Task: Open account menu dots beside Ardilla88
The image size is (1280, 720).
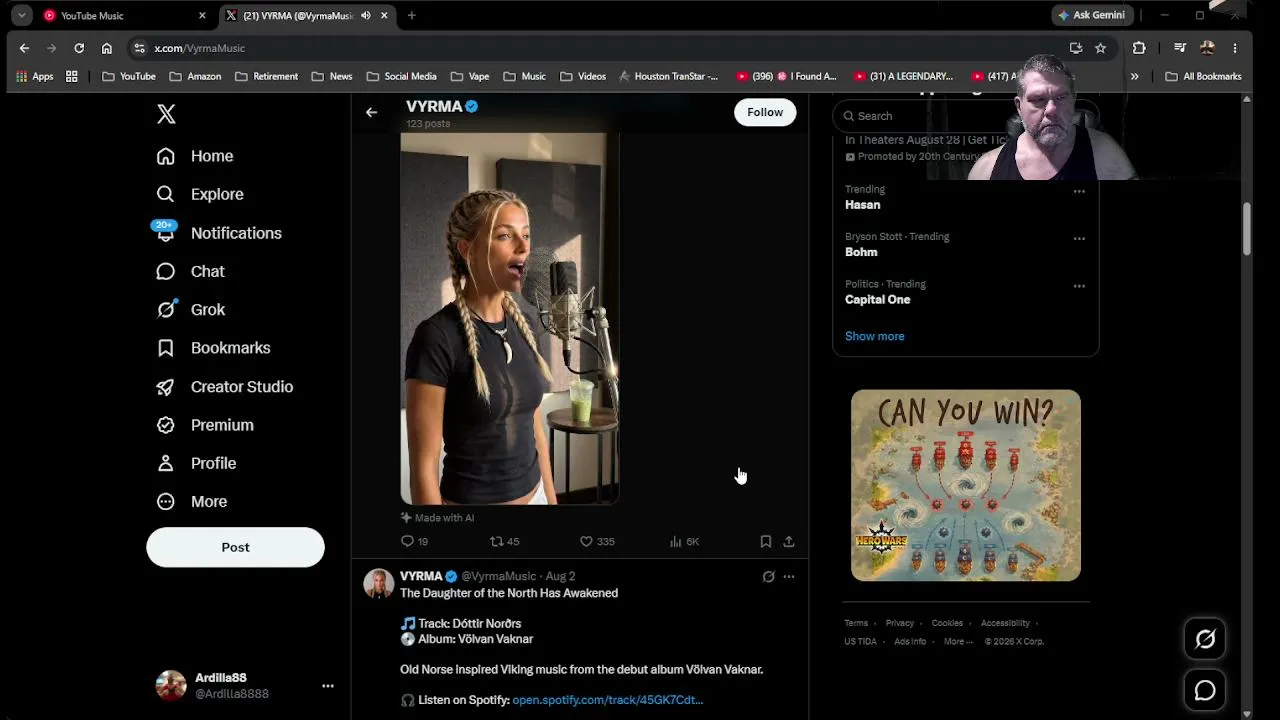Action: 327,686
